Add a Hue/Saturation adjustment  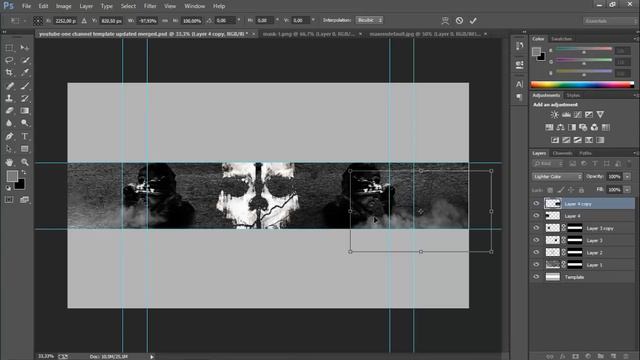(x=549, y=127)
